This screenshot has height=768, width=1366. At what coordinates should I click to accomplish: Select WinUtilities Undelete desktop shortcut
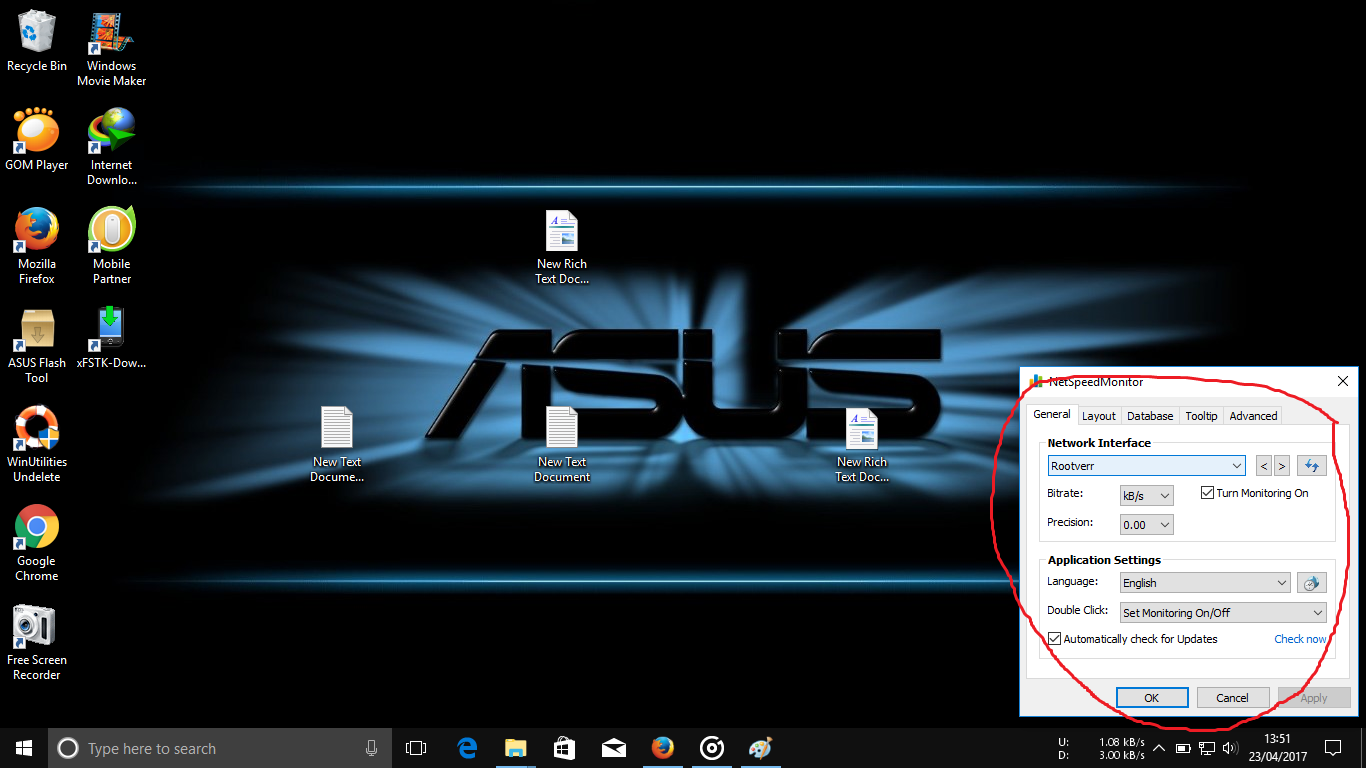(x=37, y=445)
